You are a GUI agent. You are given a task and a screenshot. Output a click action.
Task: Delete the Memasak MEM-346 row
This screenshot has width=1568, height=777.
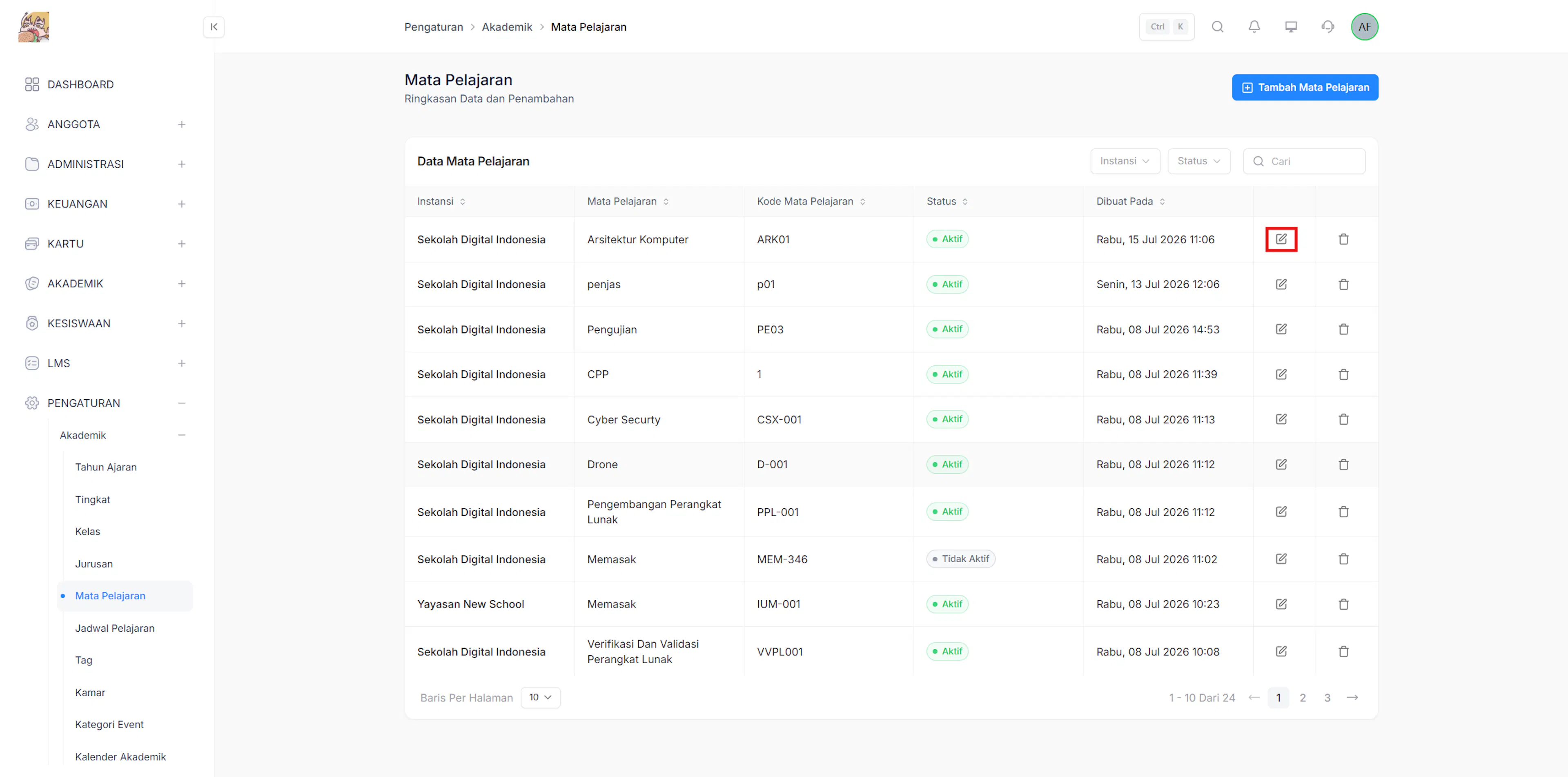tap(1343, 559)
